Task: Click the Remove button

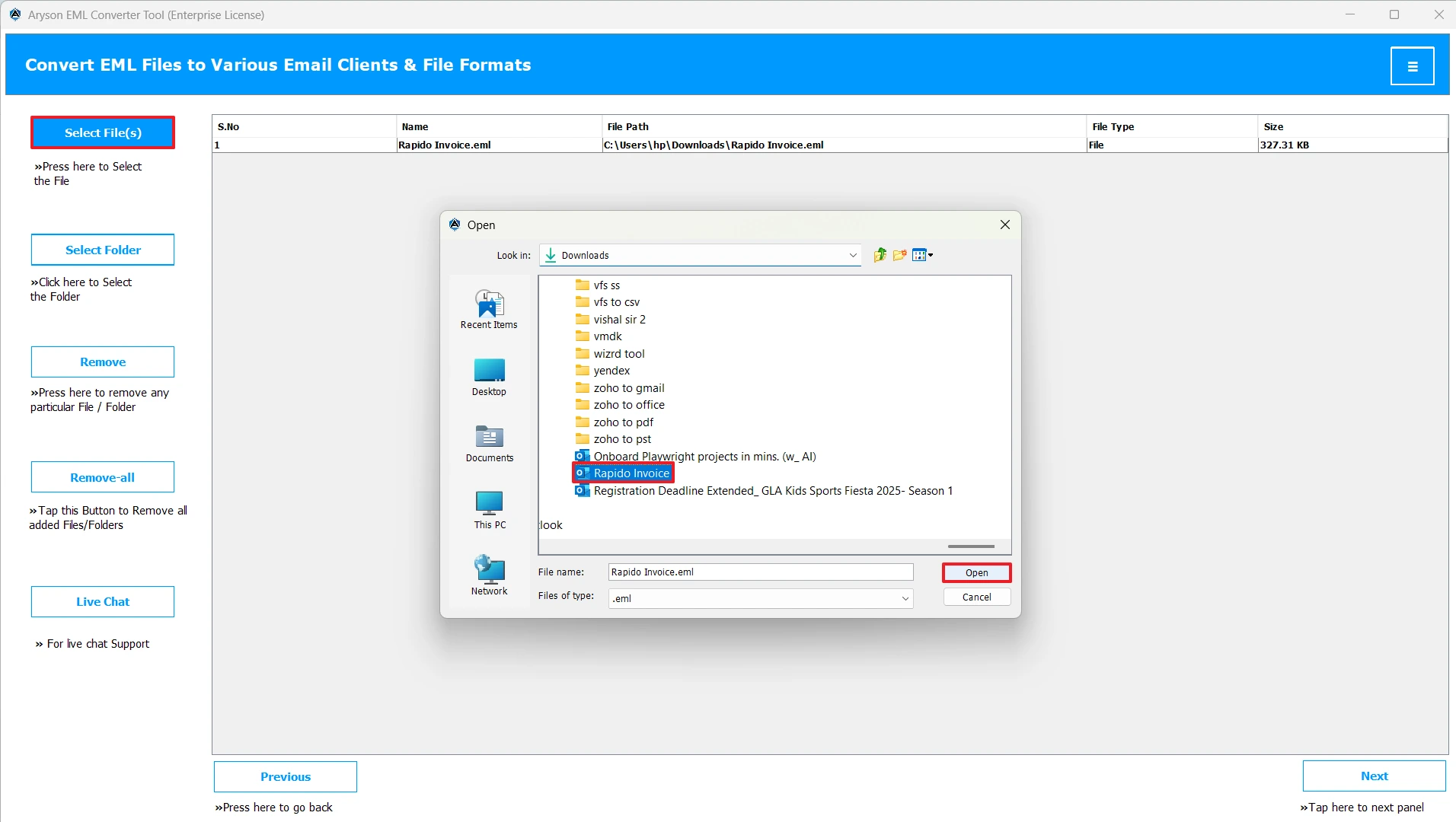Action: (103, 362)
